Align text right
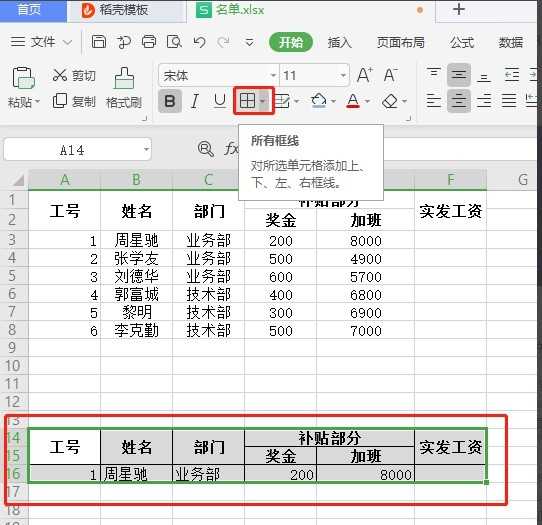 coord(484,101)
